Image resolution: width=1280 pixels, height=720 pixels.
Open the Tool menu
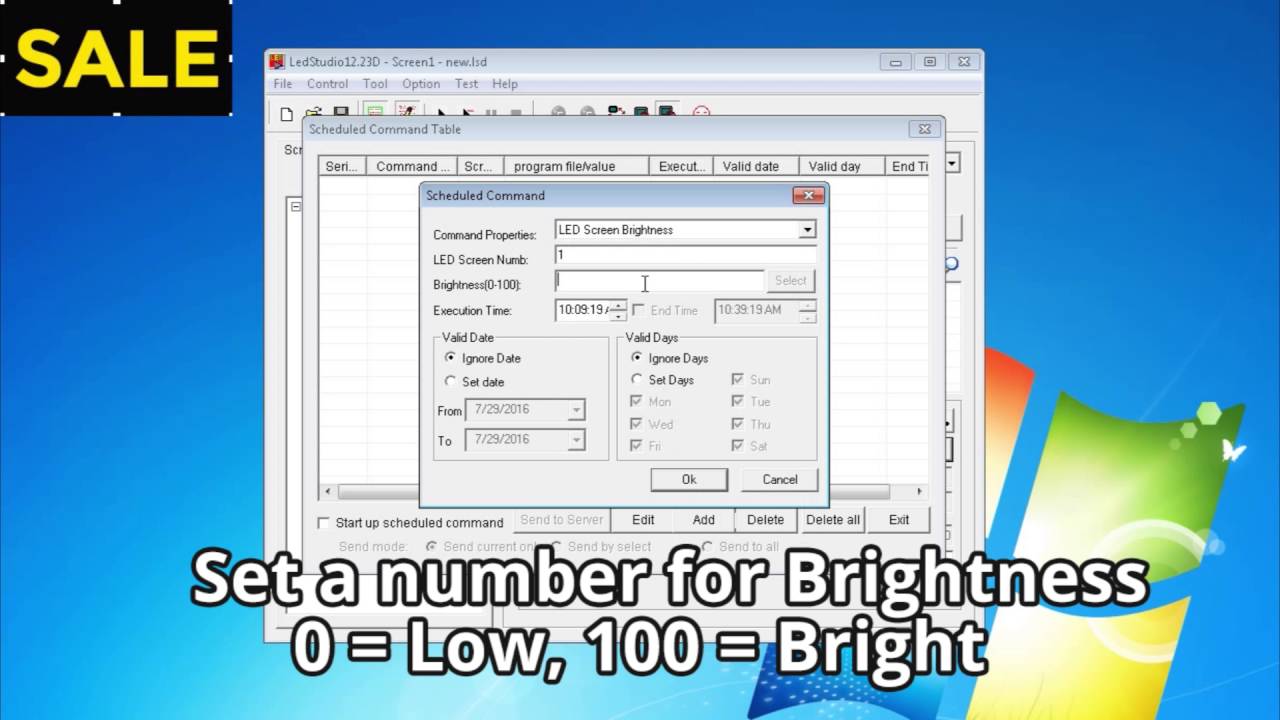coord(375,84)
